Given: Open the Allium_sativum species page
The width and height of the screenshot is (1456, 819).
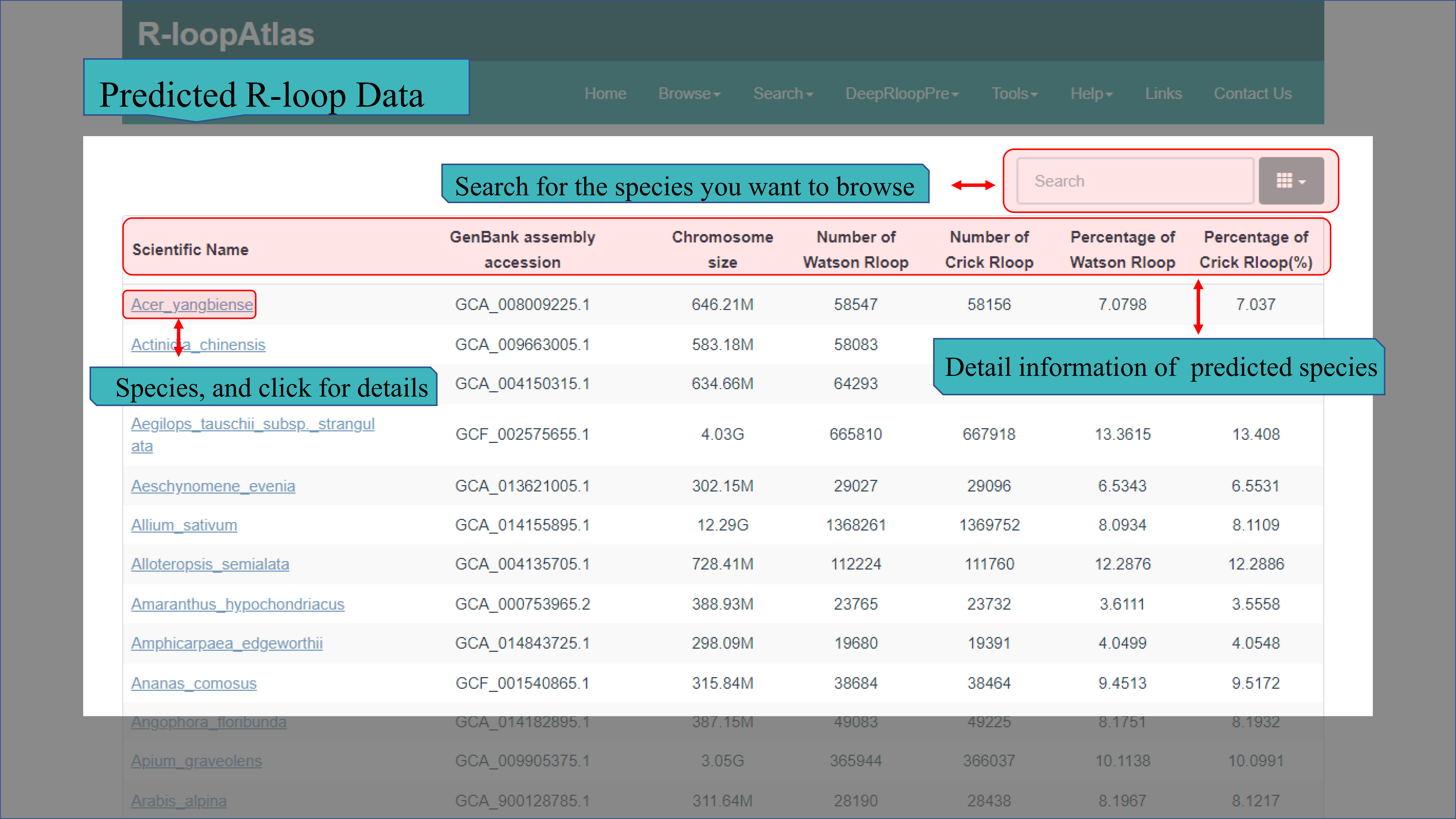Looking at the screenshot, I should click(184, 525).
